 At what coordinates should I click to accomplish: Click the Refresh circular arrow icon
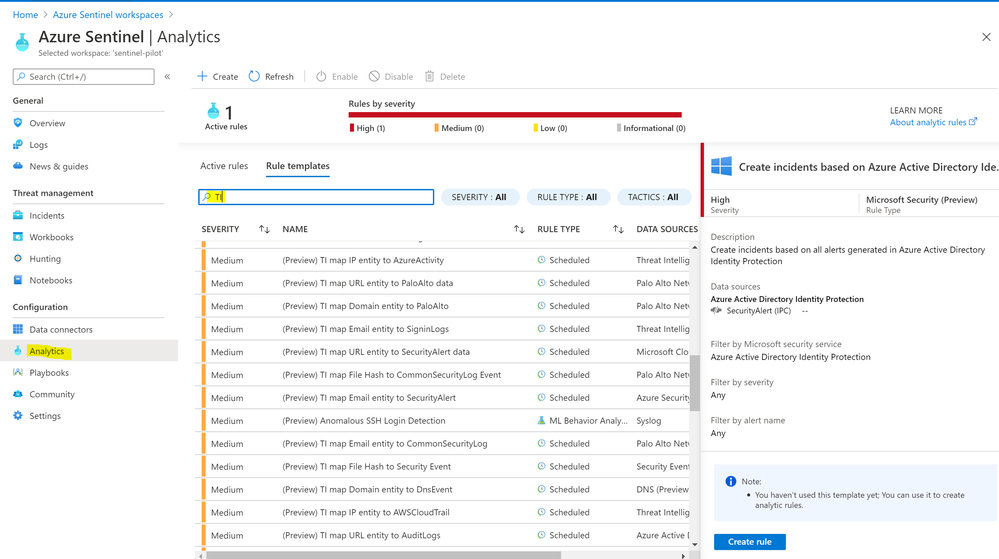pyautogui.click(x=254, y=76)
